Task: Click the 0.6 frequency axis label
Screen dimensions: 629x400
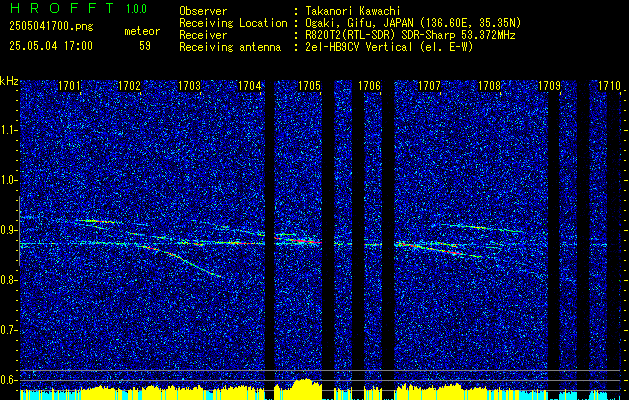Action: point(8,380)
